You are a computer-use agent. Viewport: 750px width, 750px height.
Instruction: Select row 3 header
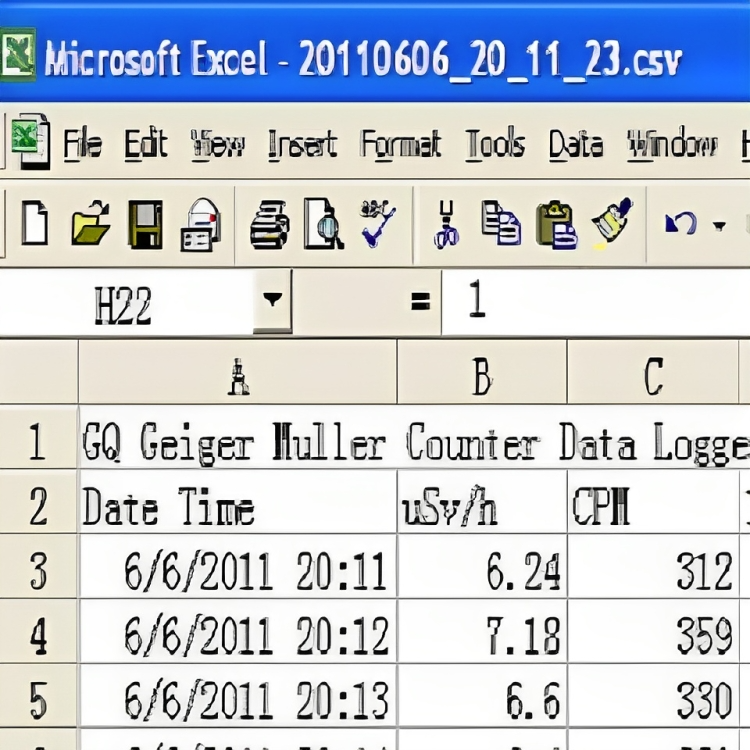38,567
